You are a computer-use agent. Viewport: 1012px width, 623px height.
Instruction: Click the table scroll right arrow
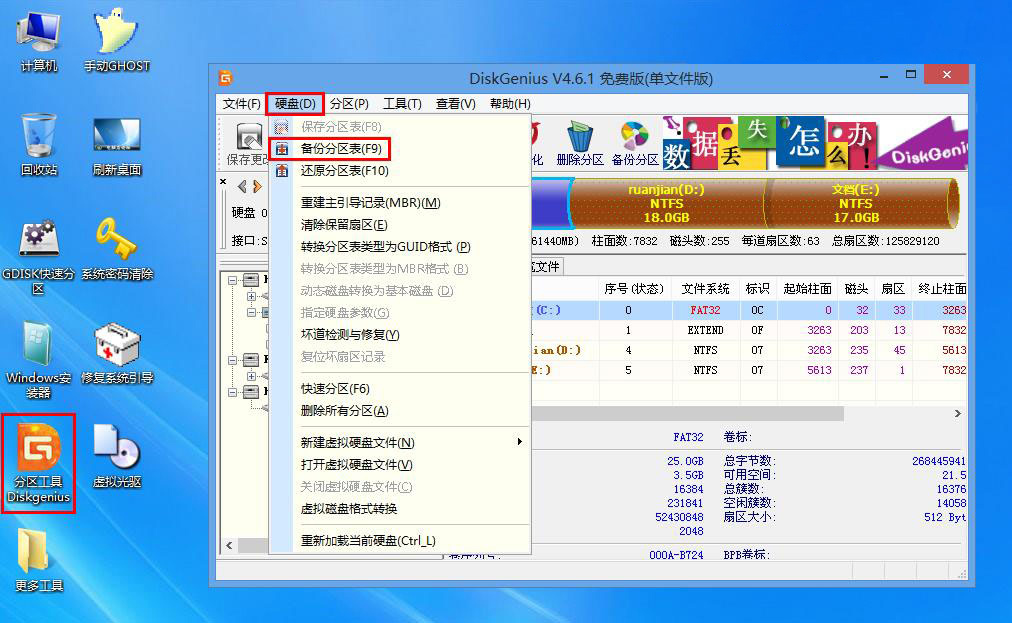click(958, 413)
